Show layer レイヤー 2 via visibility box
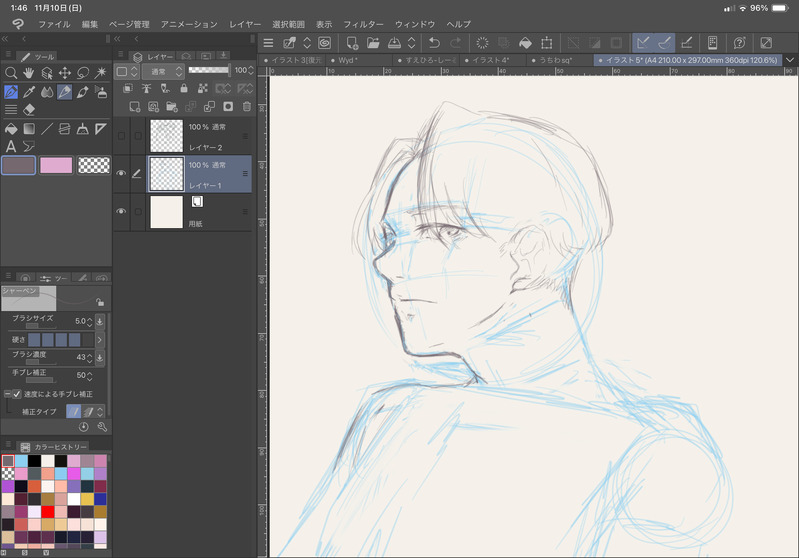 (121, 136)
